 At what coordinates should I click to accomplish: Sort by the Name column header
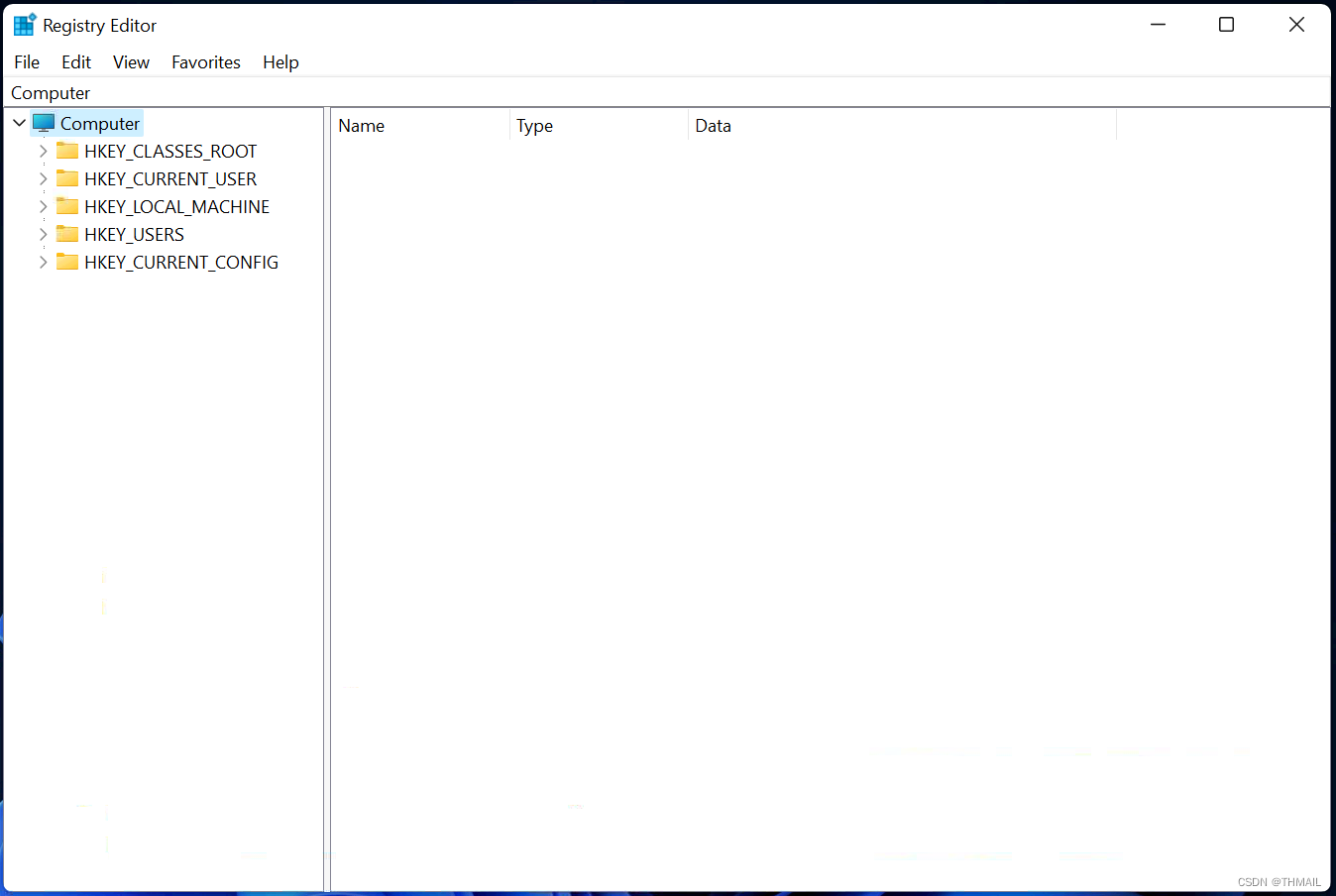pos(420,126)
